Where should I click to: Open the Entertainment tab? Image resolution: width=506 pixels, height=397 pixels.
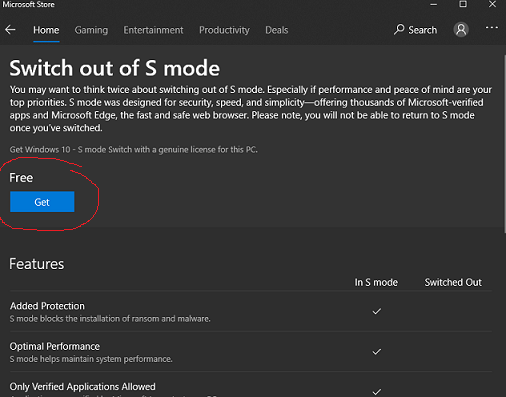(x=153, y=30)
